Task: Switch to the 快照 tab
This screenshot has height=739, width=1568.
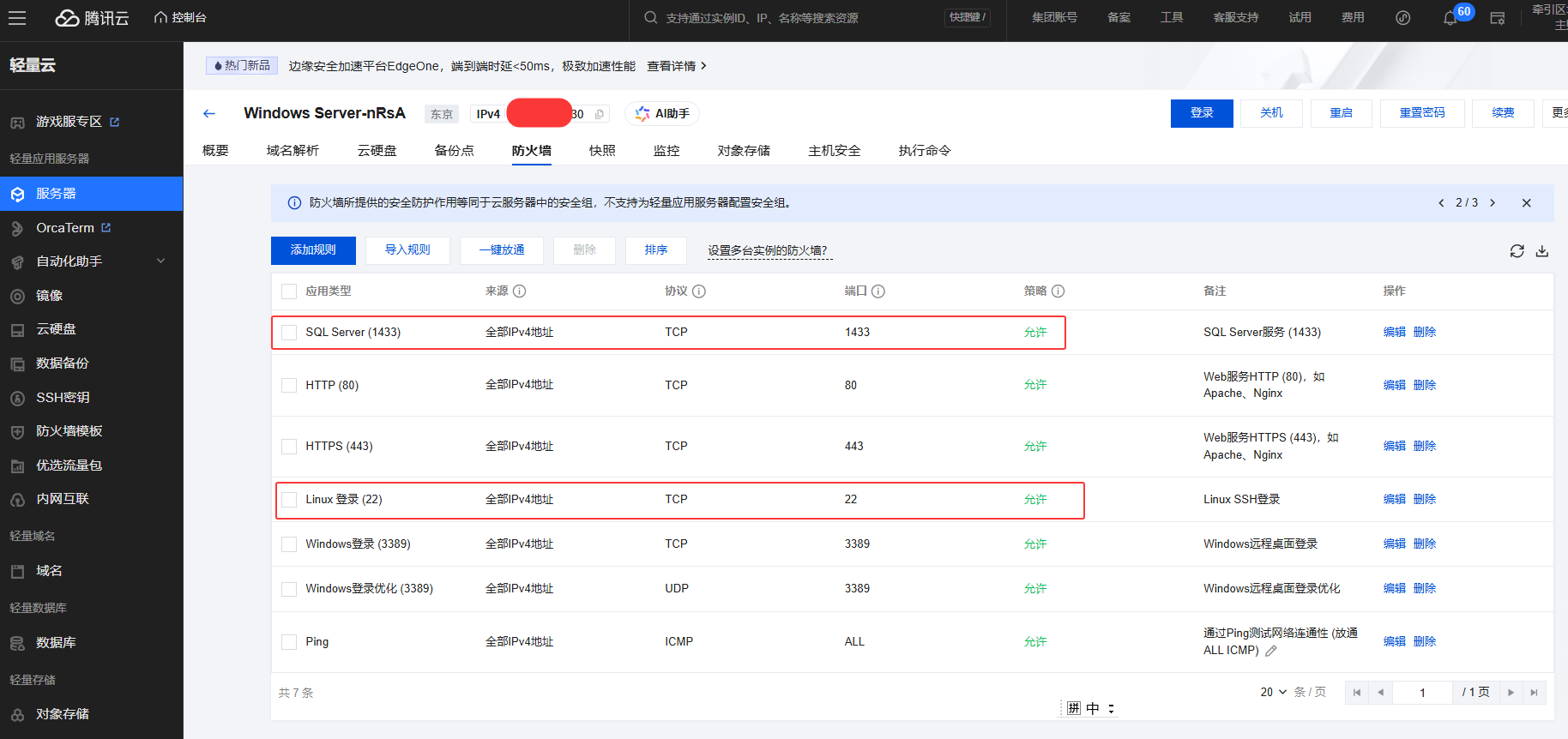Action: [602, 150]
